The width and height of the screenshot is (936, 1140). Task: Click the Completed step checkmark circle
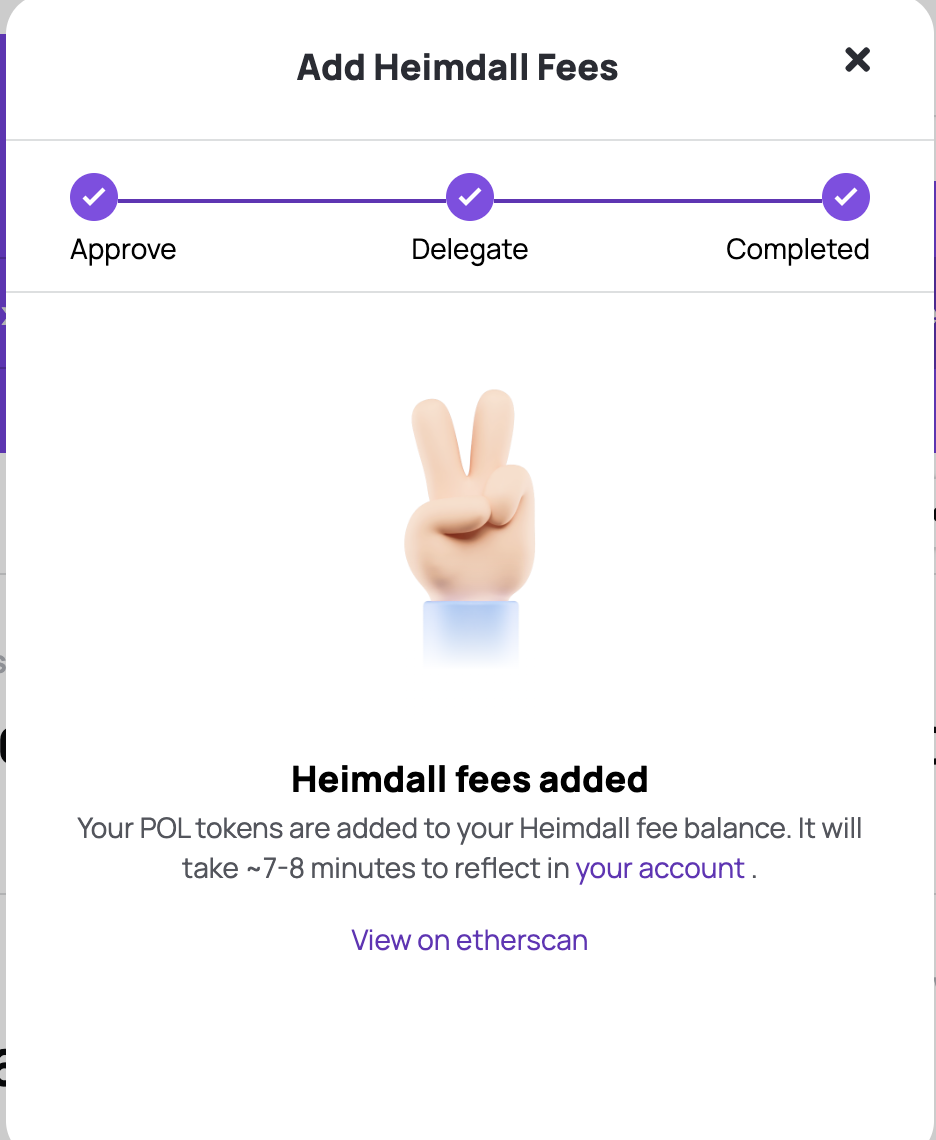tap(846, 198)
